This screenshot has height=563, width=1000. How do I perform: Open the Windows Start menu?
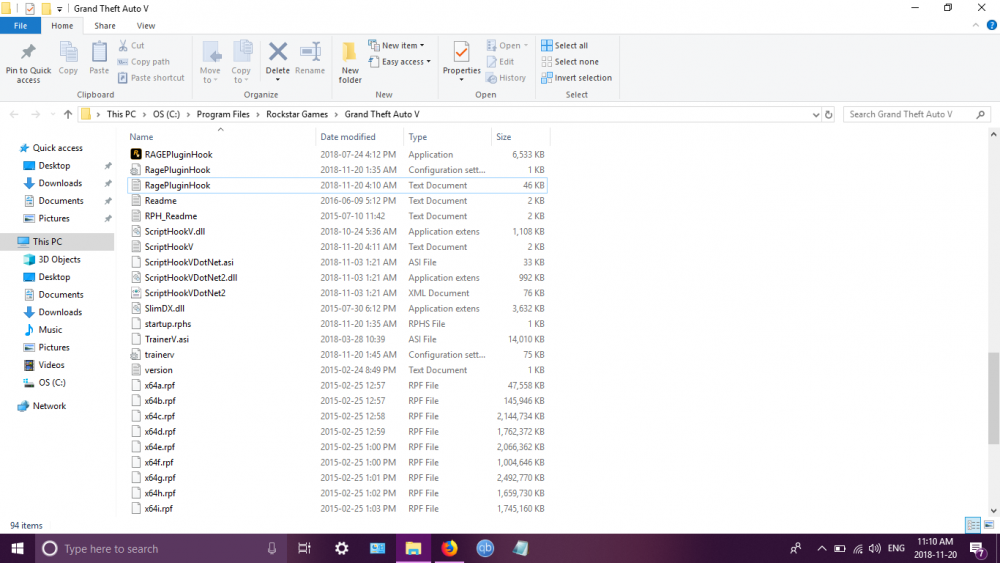(x=17, y=548)
